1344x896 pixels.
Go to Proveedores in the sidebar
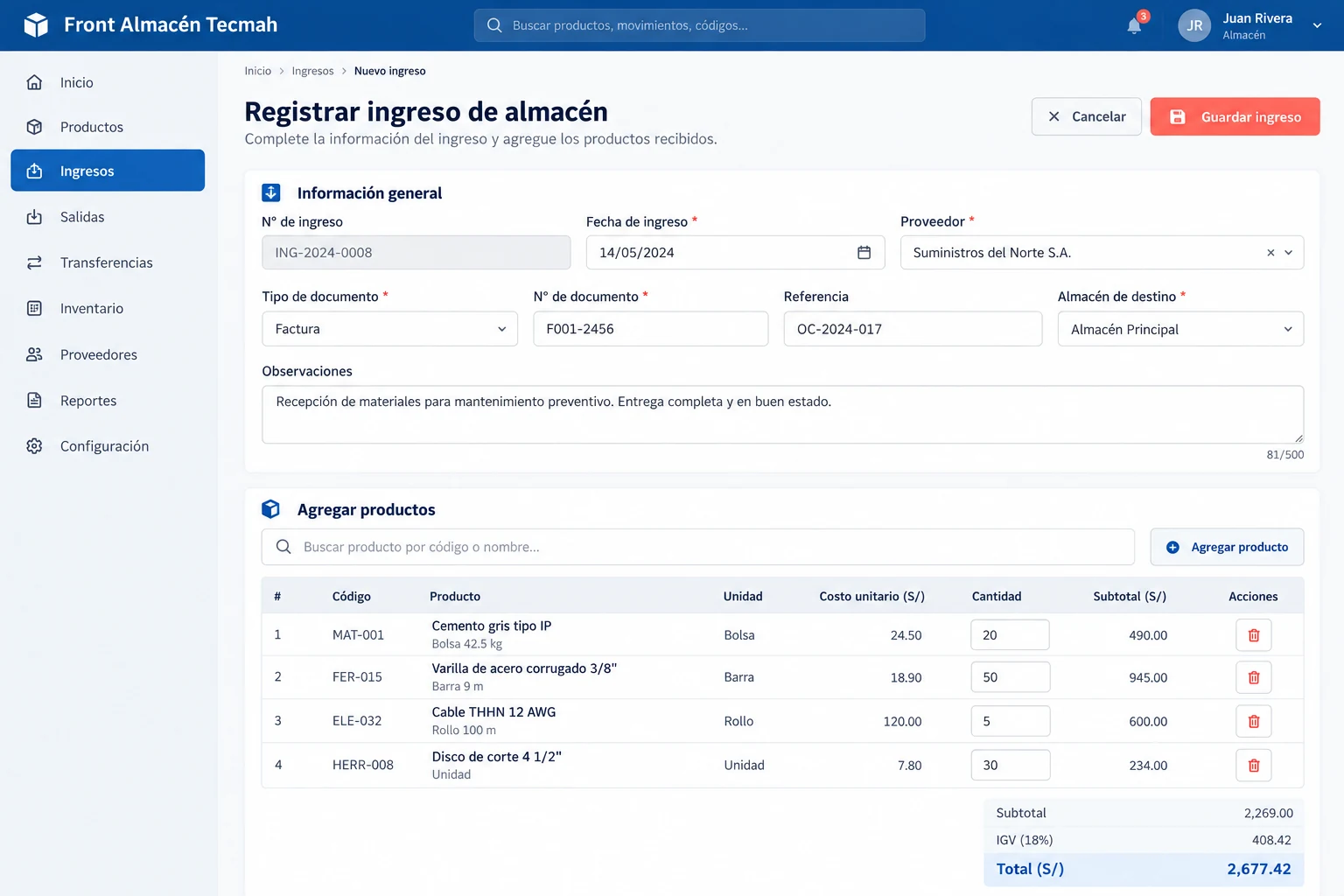point(108,354)
